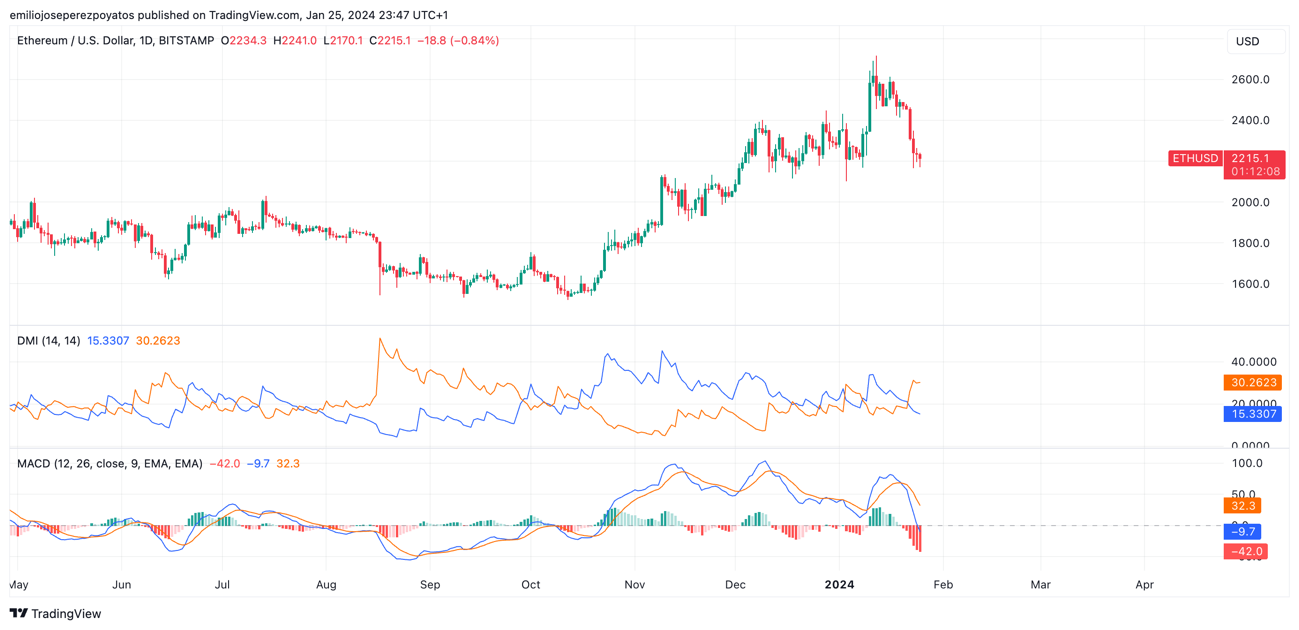This screenshot has width=1299, height=630.
Task: Click the Ethereum / U.S. Dollar chart title
Action: click(x=115, y=41)
